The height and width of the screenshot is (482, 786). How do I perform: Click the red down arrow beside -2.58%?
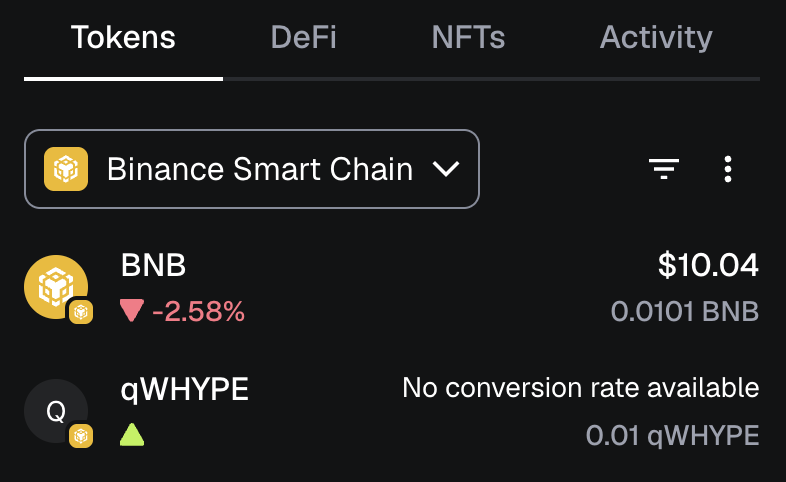point(132,311)
